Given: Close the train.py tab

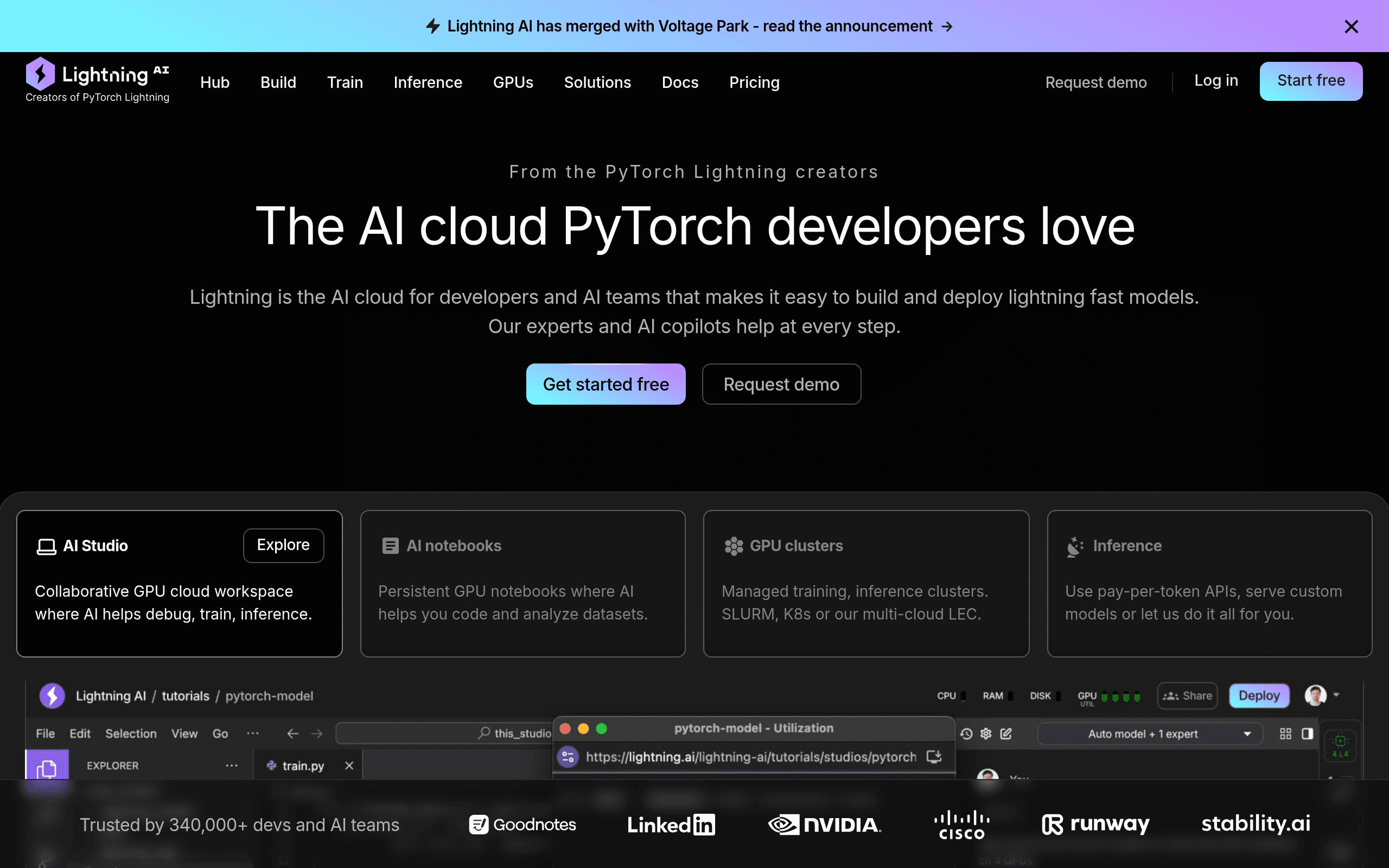Looking at the screenshot, I should coord(349,765).
